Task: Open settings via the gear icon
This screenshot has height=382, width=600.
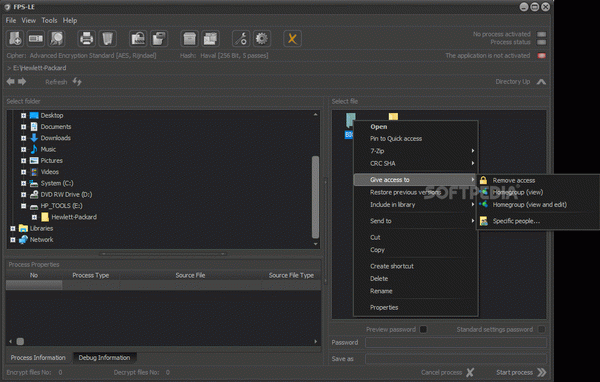Action: point(262,39)
